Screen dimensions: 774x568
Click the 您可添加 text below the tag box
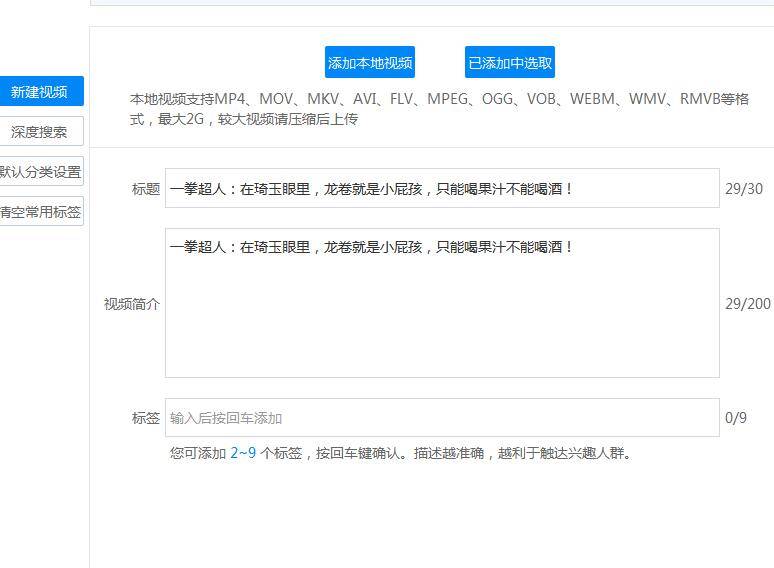pos(198,453)
